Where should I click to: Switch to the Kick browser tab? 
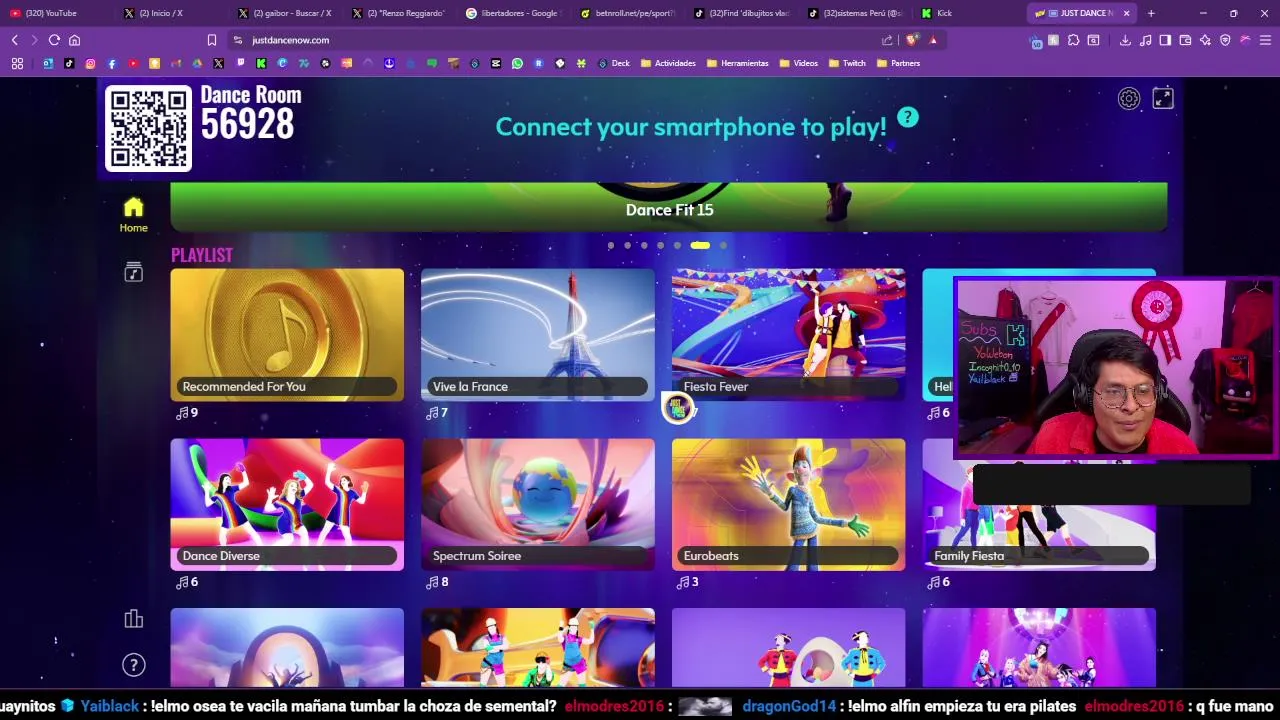972,13
